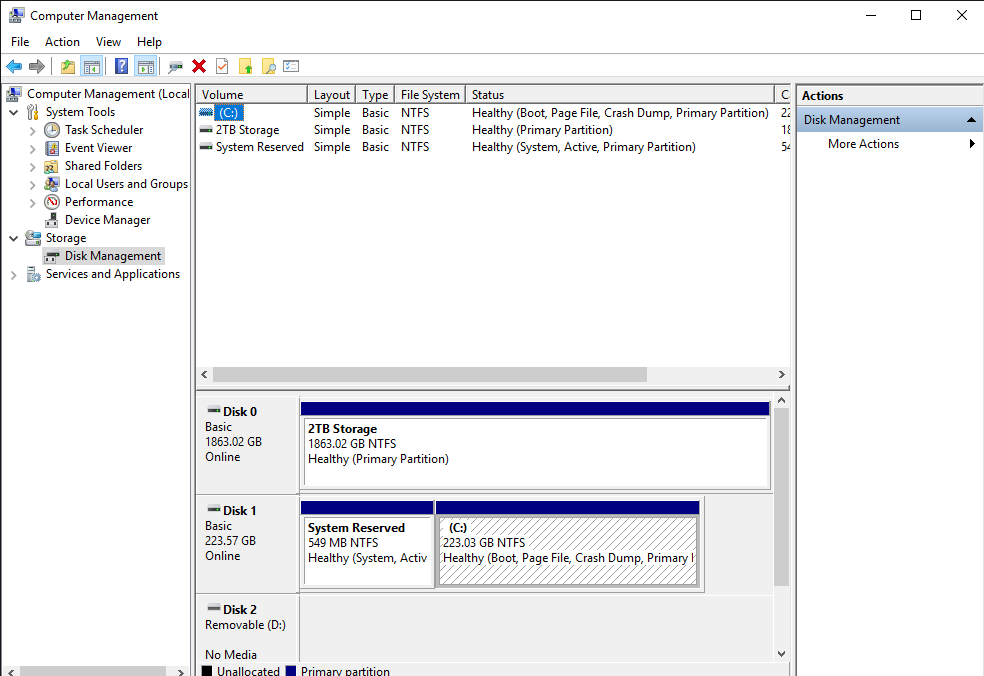Screen dimensions: 984x676
Task: Click the volume list scroll right arrow
Action: pos(781,375)
